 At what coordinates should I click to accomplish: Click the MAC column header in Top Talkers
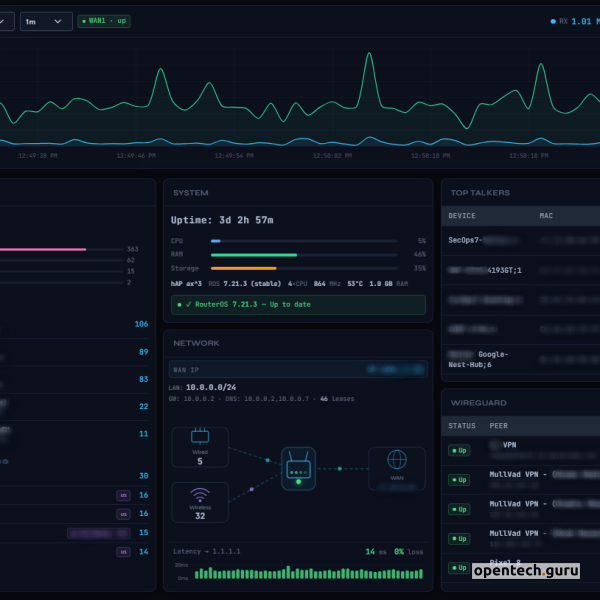pyautogui.click(x=546, y=215)
